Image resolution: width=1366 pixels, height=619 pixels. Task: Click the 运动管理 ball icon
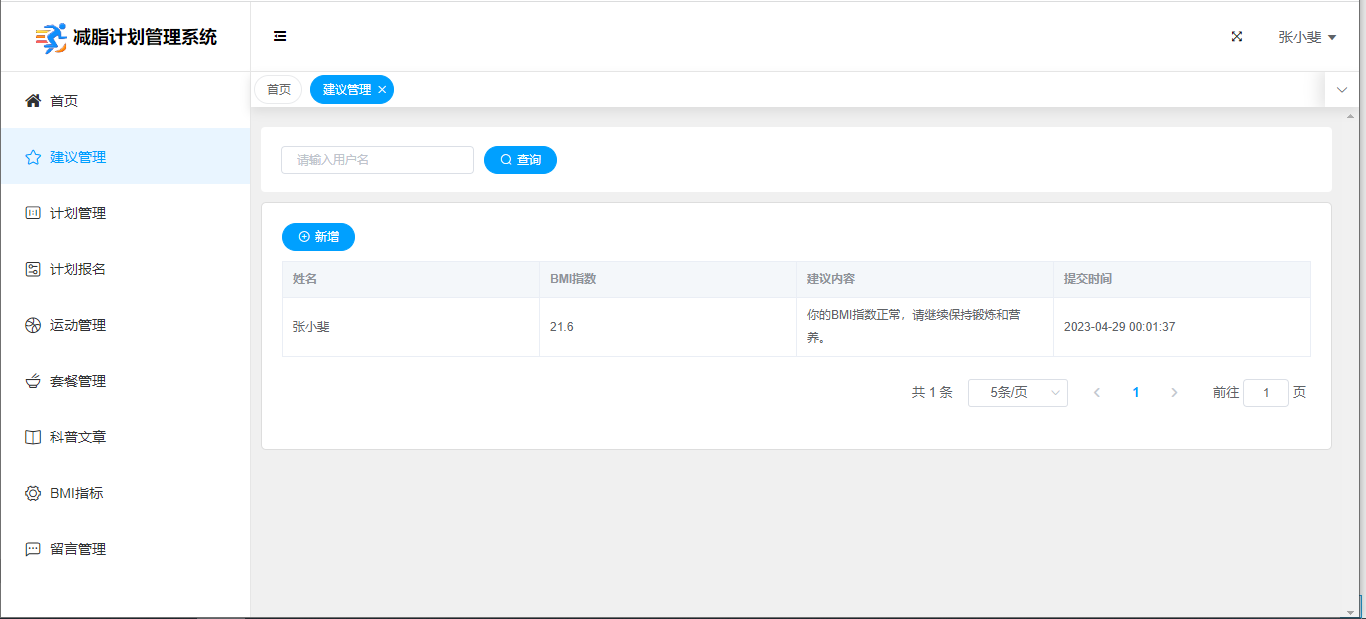point(33,325)
